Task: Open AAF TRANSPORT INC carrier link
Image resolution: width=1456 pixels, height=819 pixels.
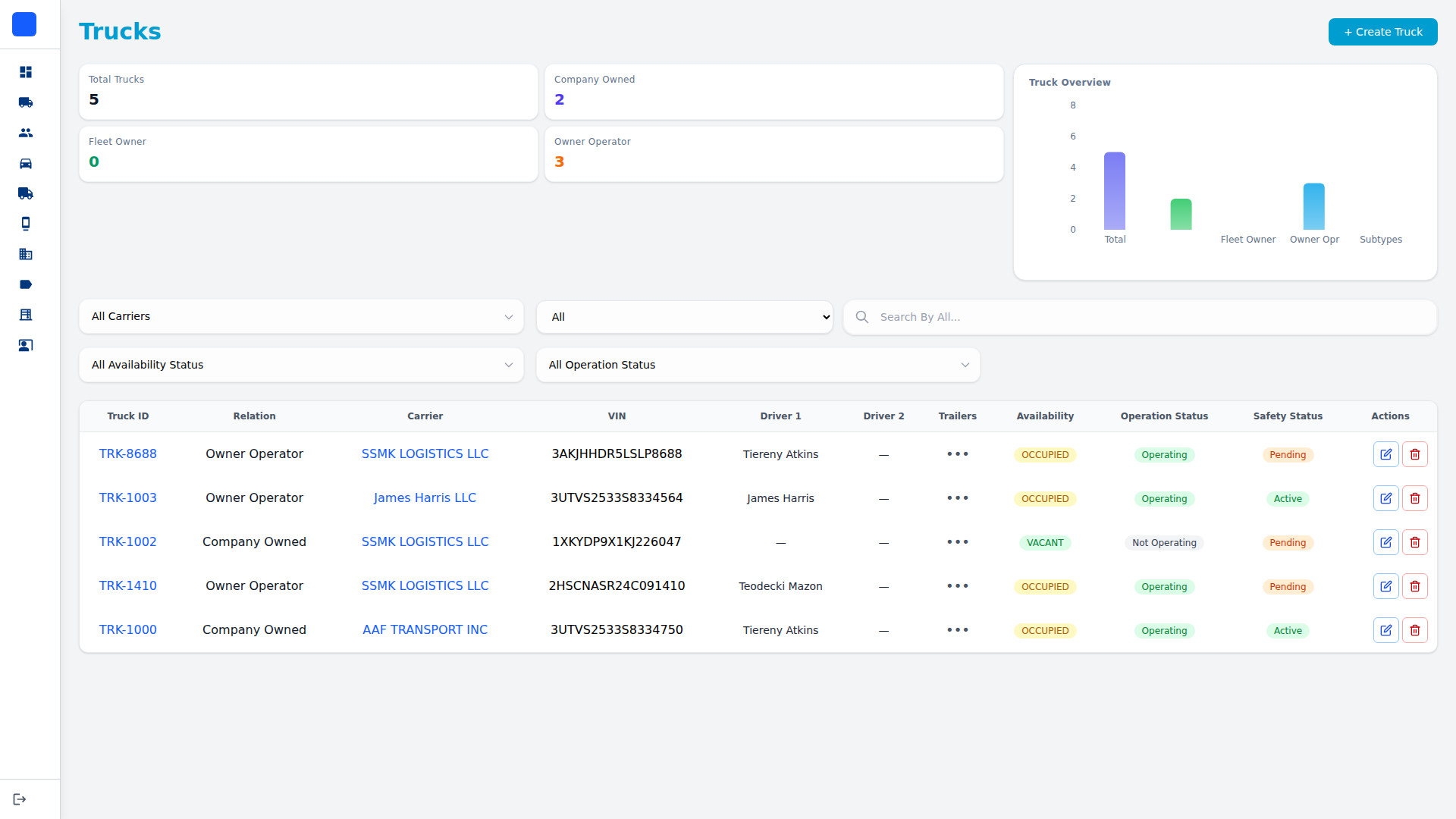Action: pos(425,629)
